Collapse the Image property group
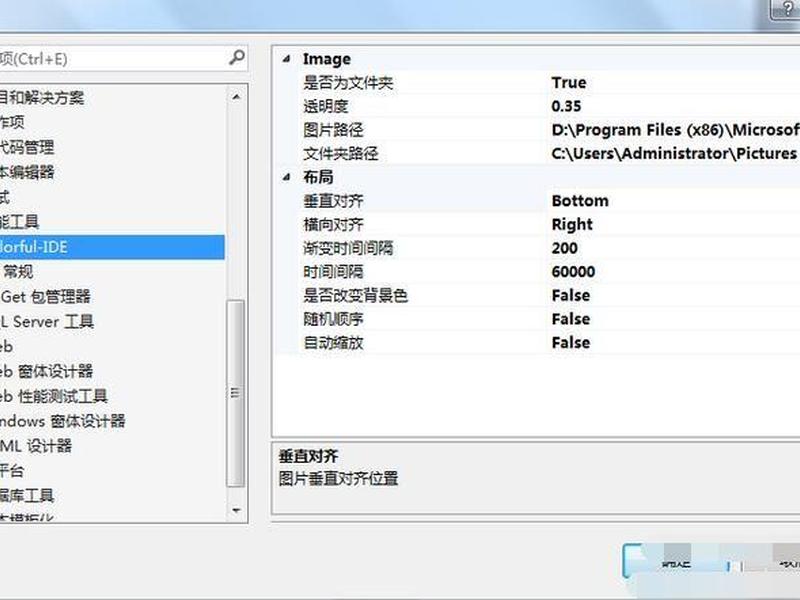 [287, 59]
